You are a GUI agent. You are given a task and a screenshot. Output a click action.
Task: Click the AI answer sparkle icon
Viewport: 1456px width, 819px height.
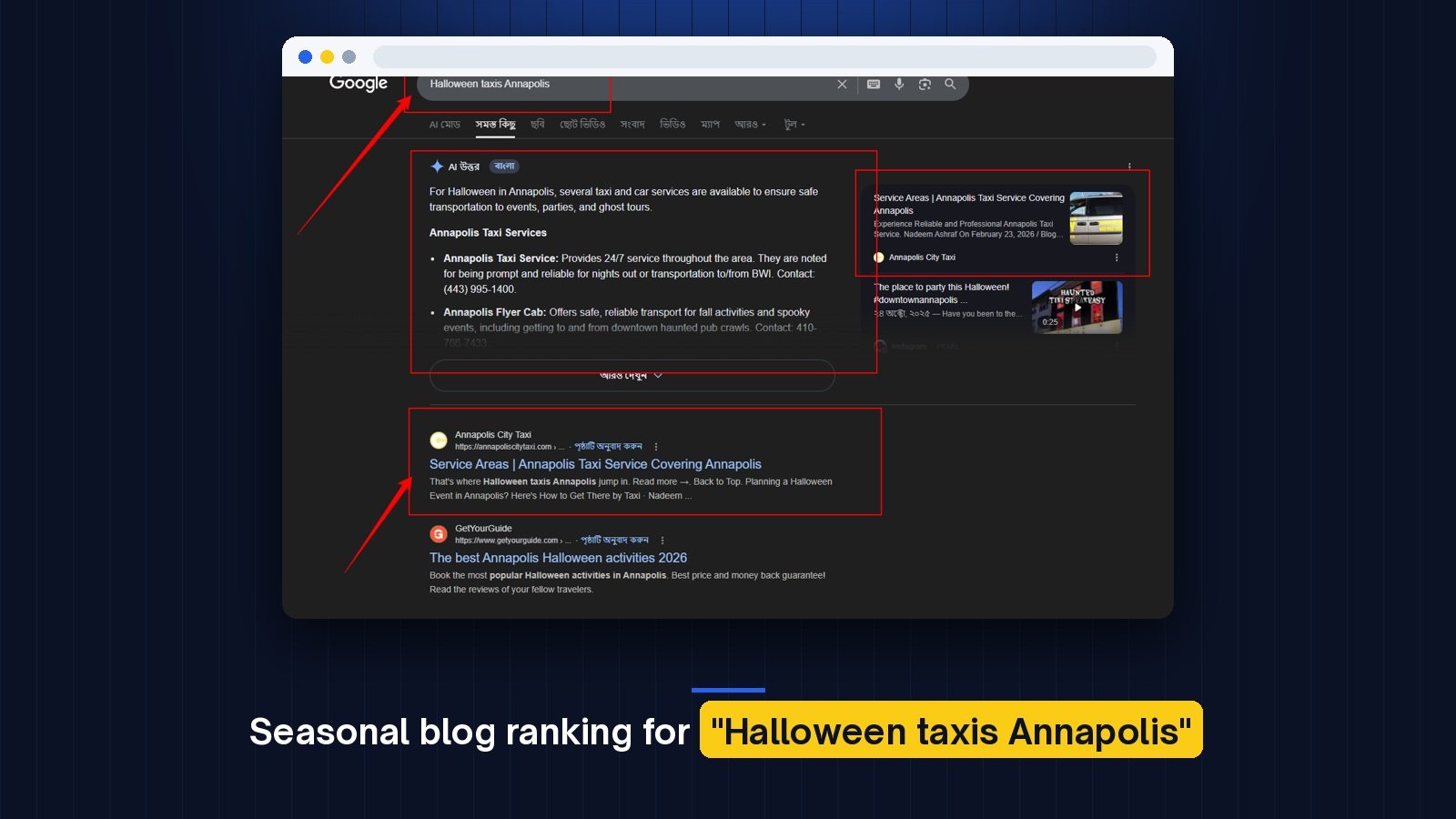coord(437,167)
